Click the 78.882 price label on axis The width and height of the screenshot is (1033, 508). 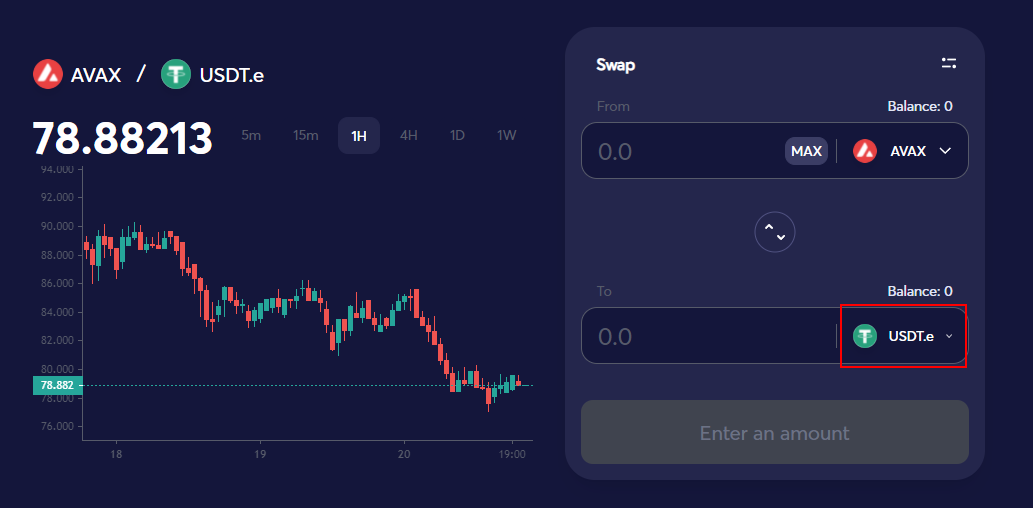[57, 385]
